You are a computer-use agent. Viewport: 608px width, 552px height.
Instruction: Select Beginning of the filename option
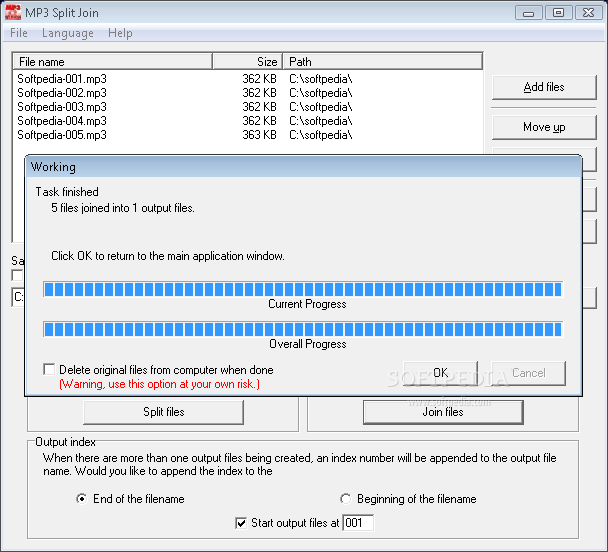pyautogui.click(x=345, y=499)
